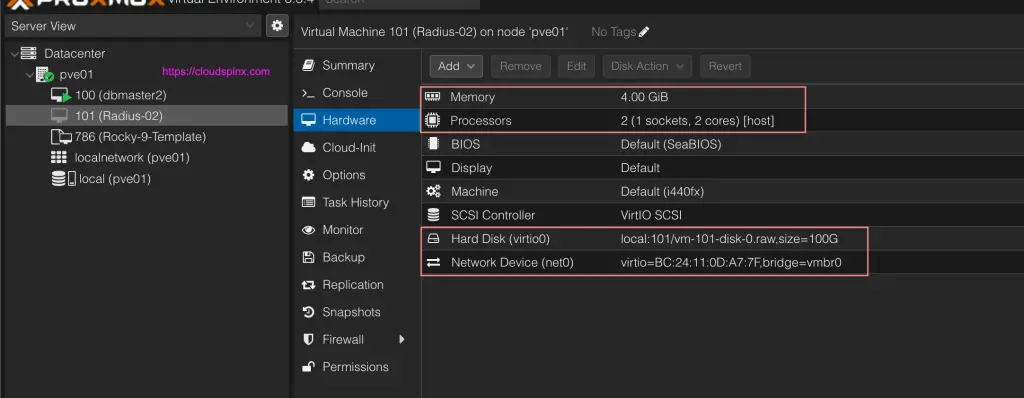Click the value 4.00 GiB

[644, 97]
